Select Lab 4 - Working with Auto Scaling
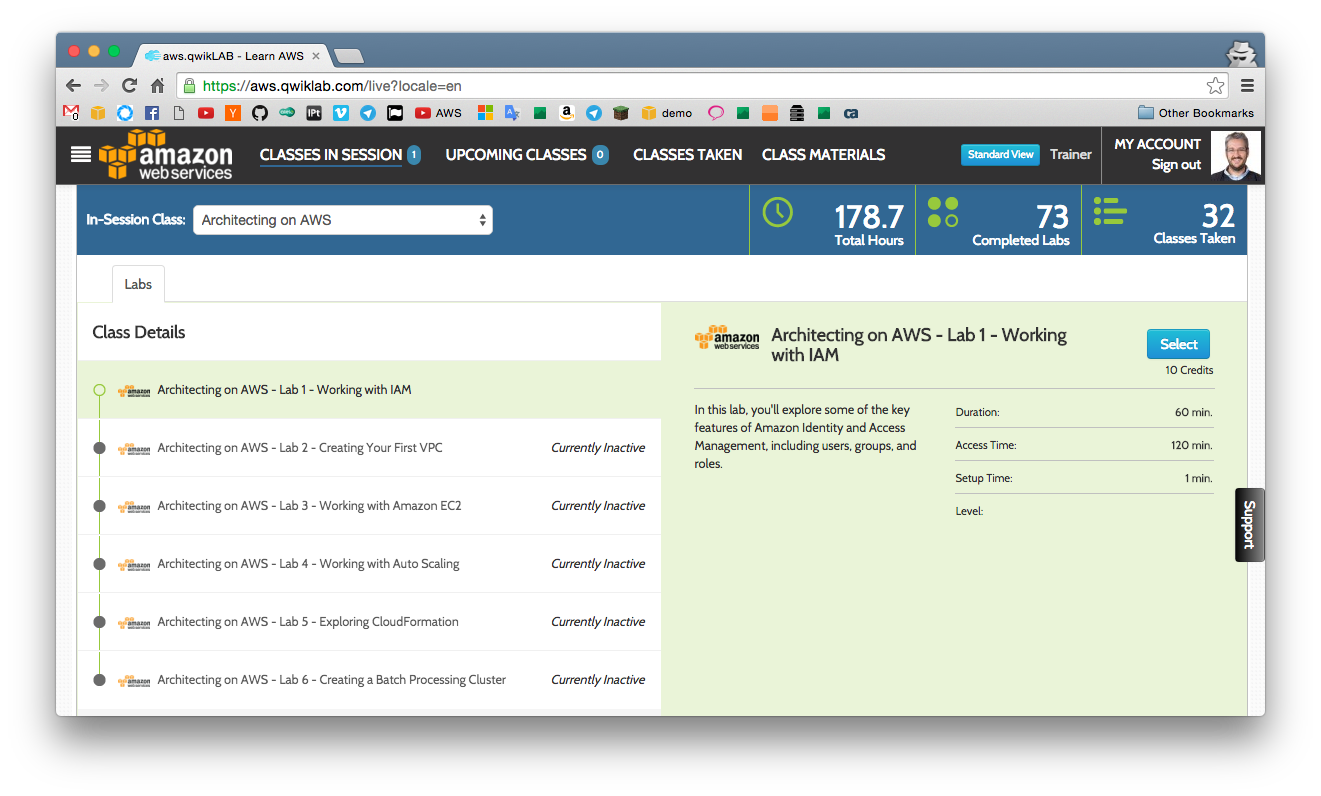1321x796 pixels. coord(369,564)
